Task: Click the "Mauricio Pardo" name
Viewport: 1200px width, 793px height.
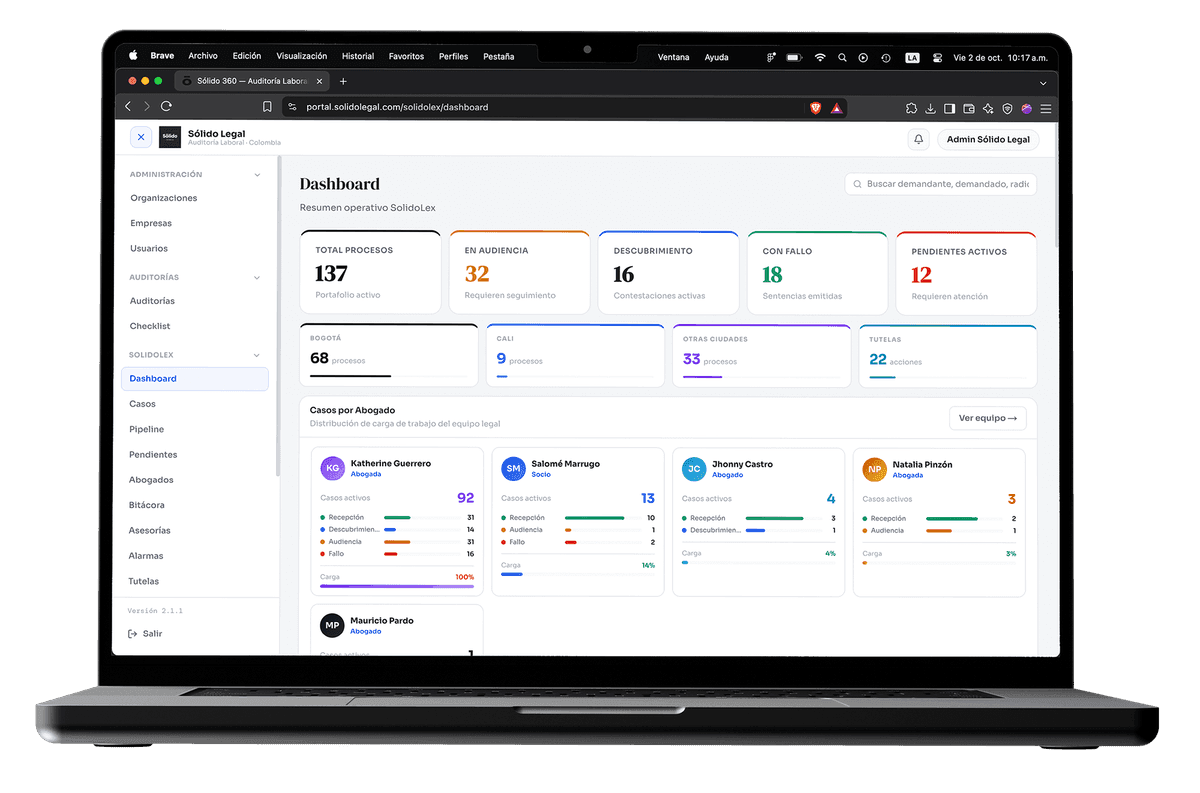Action: click(x=382, y=621)
